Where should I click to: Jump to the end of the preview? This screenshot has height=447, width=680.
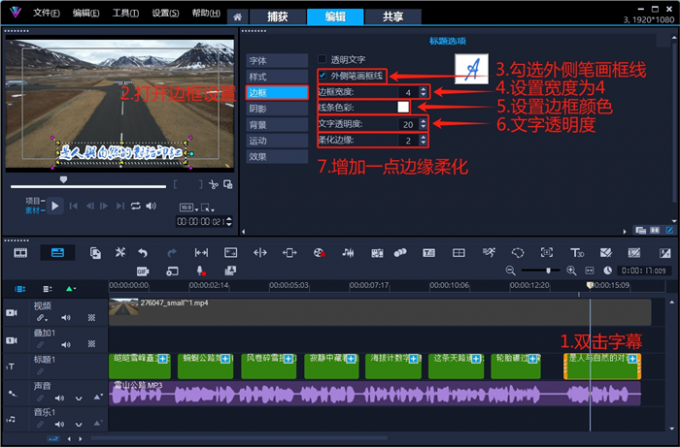click(120, 206)
